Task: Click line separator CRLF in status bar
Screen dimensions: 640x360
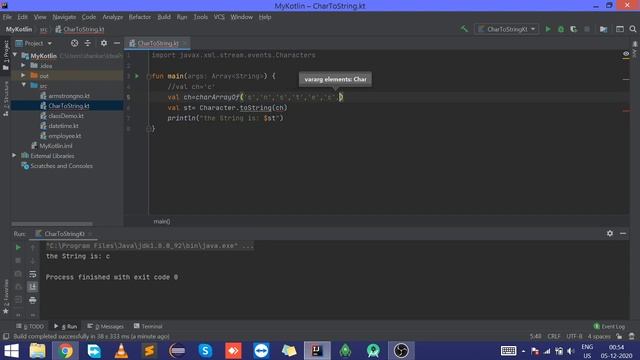Action: point(553,337)
